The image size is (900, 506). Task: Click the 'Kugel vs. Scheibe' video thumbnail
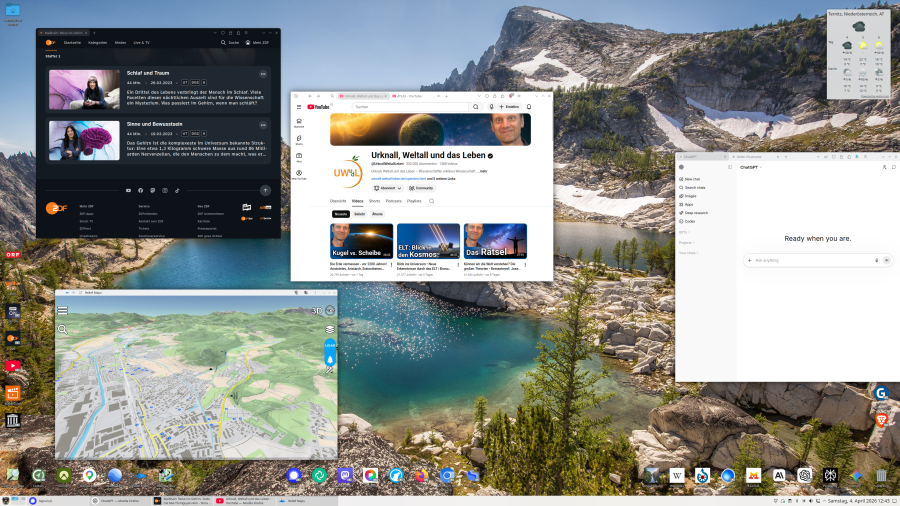point(361,241)
